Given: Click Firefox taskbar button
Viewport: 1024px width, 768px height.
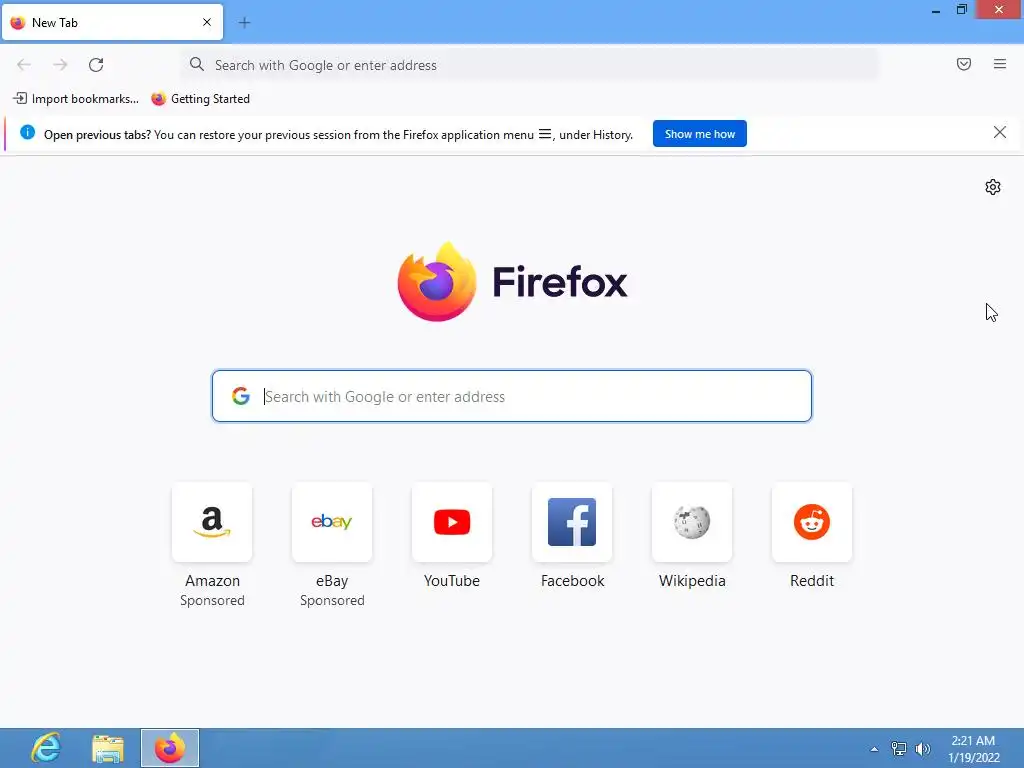Looking at the screenshot, I should [170, 748].
